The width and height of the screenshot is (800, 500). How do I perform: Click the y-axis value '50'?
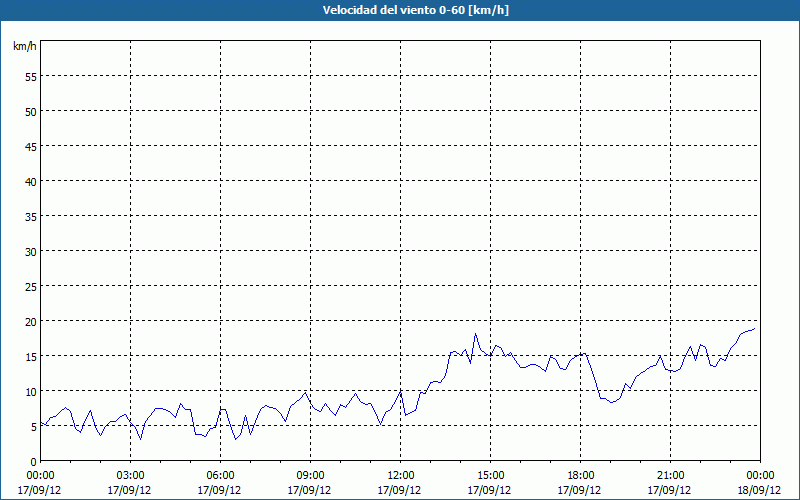[x=31, y=112]
